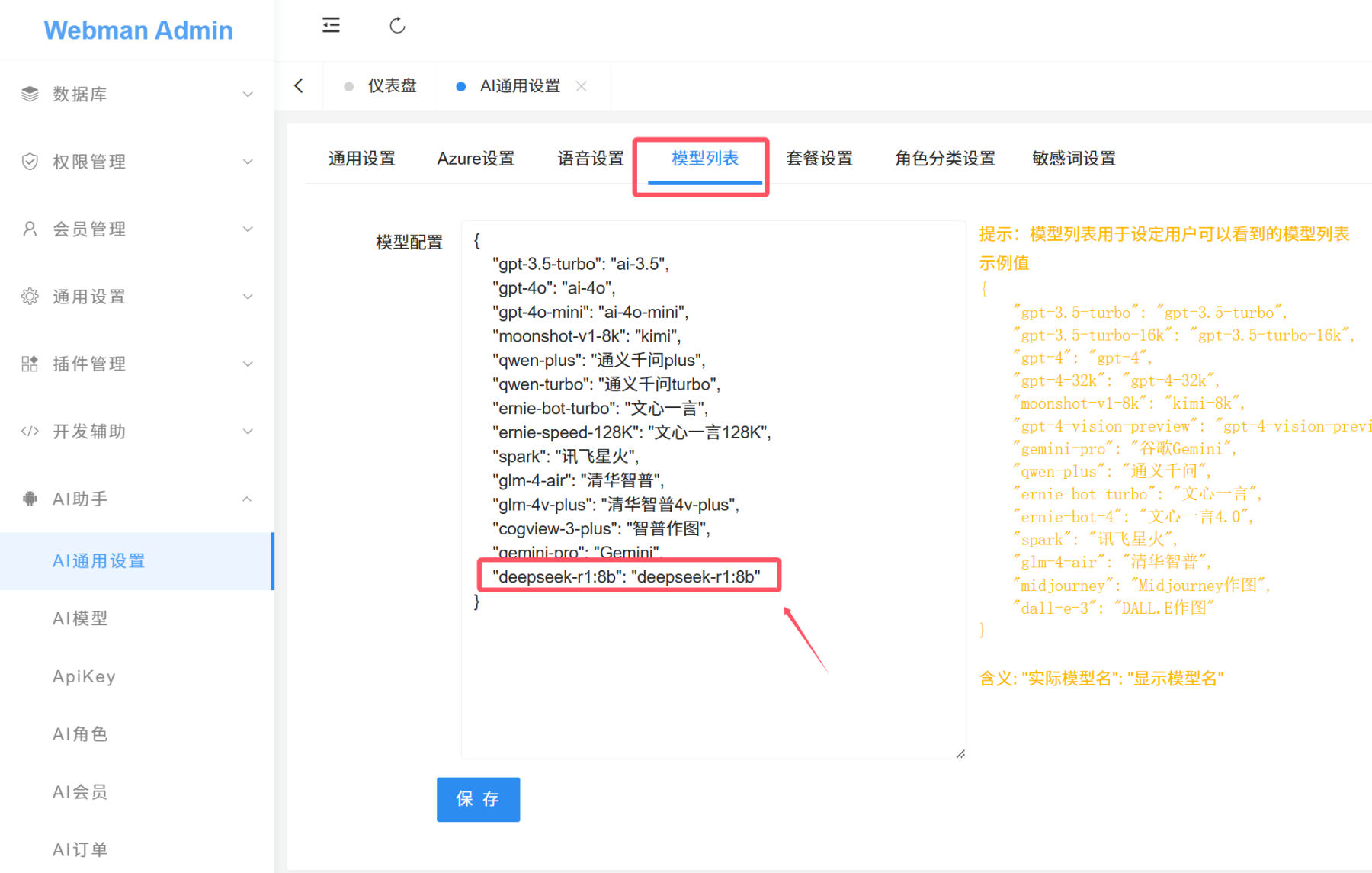Image resolution: width=1372 pixels, height=873 pixels.
Task: Open the 套餐设置 tab
Action: [x=819, y=159]
